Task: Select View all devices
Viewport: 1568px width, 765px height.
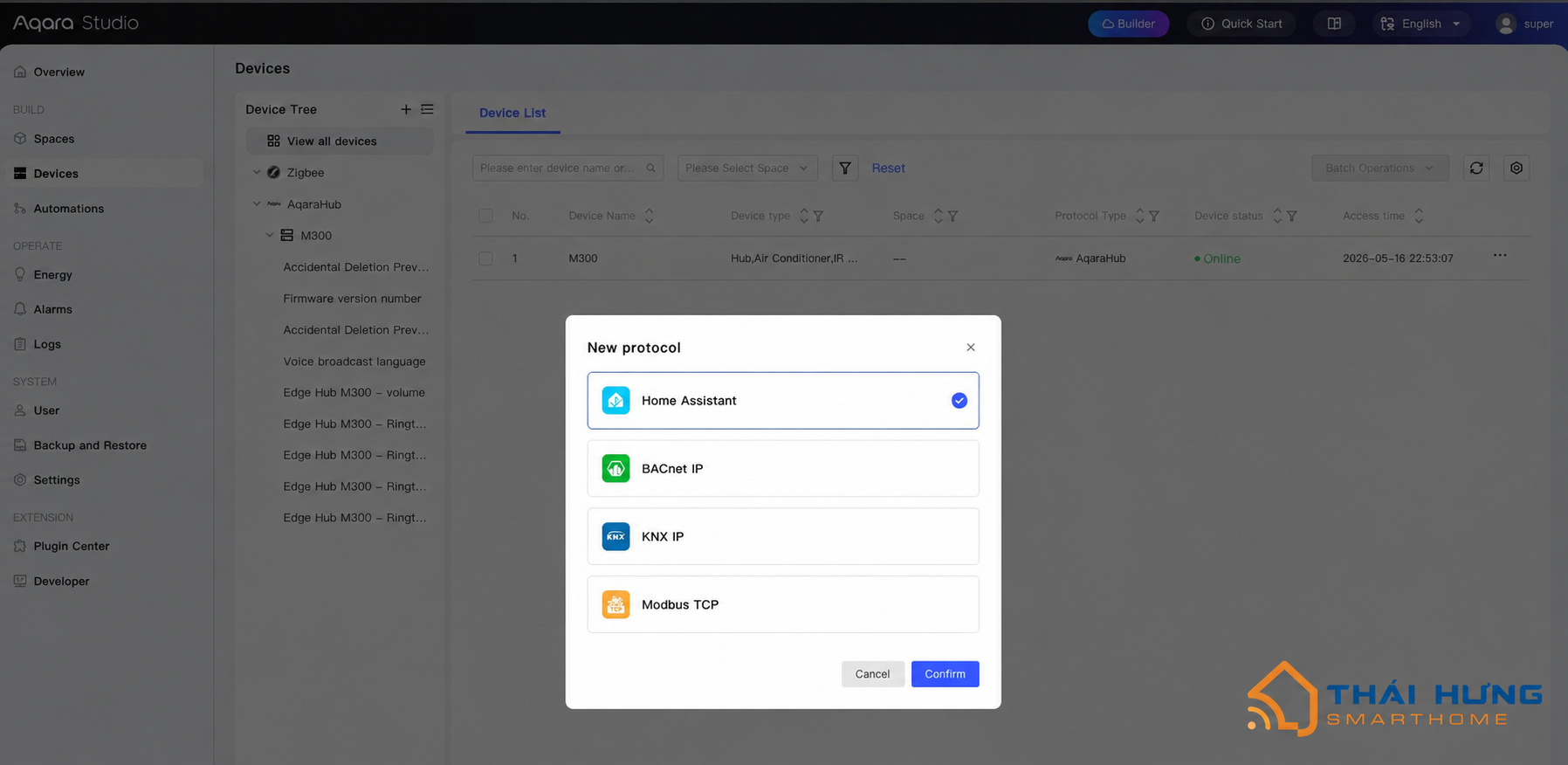Action: tap(340, 141)
